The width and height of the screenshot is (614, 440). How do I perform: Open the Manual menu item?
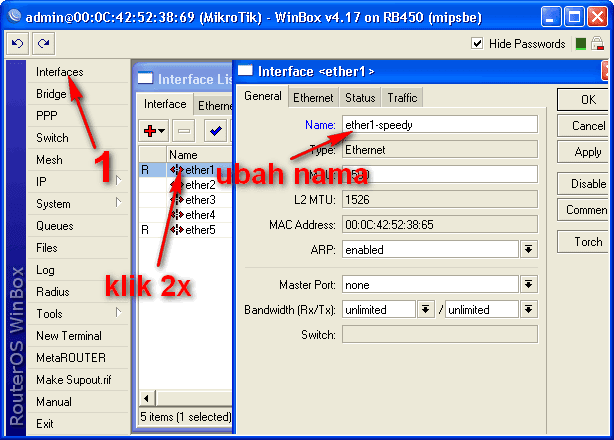tap(78, 402)
